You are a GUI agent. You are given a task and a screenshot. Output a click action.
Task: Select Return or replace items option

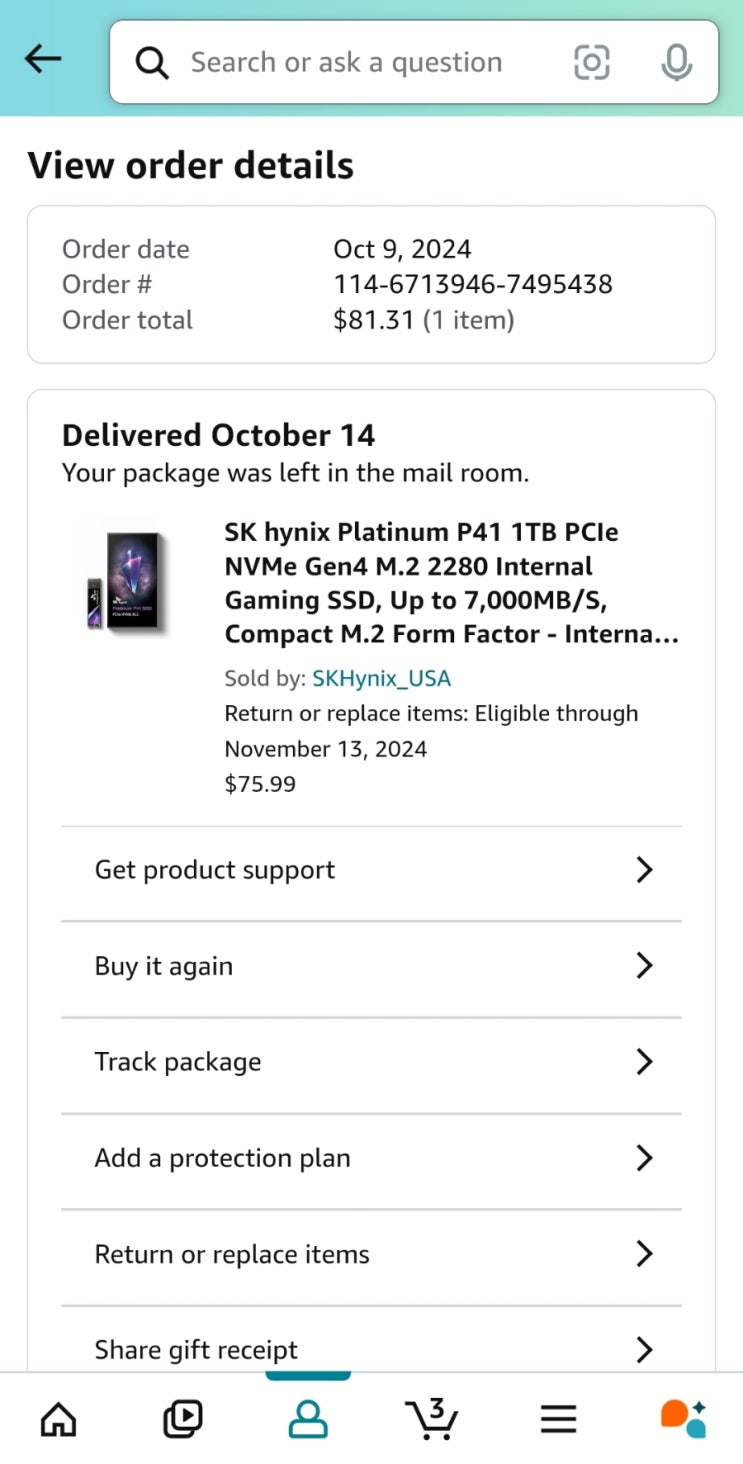[x=232, y=1254]
